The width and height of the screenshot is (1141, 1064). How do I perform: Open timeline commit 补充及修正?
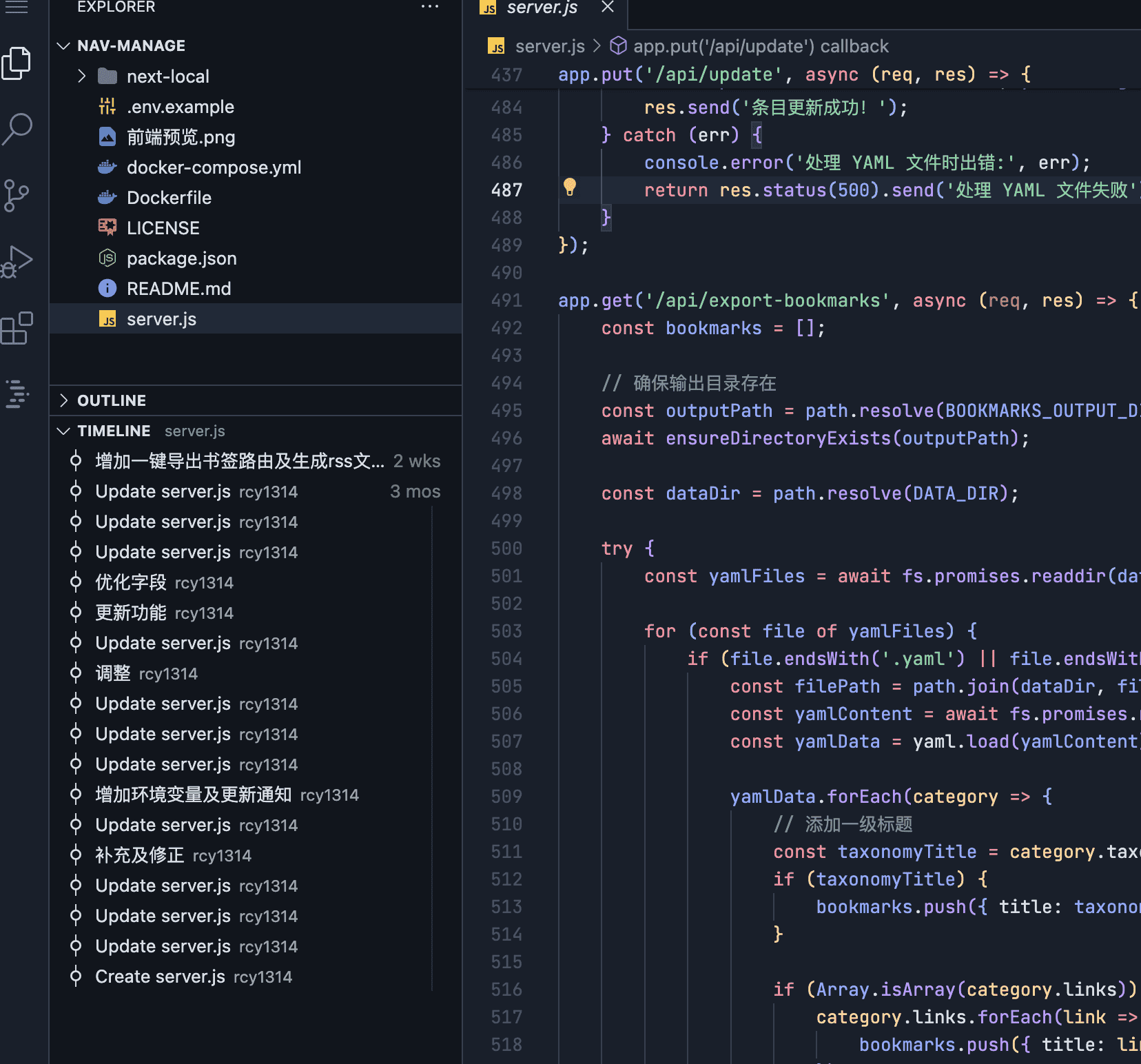(x=256, y=855)
